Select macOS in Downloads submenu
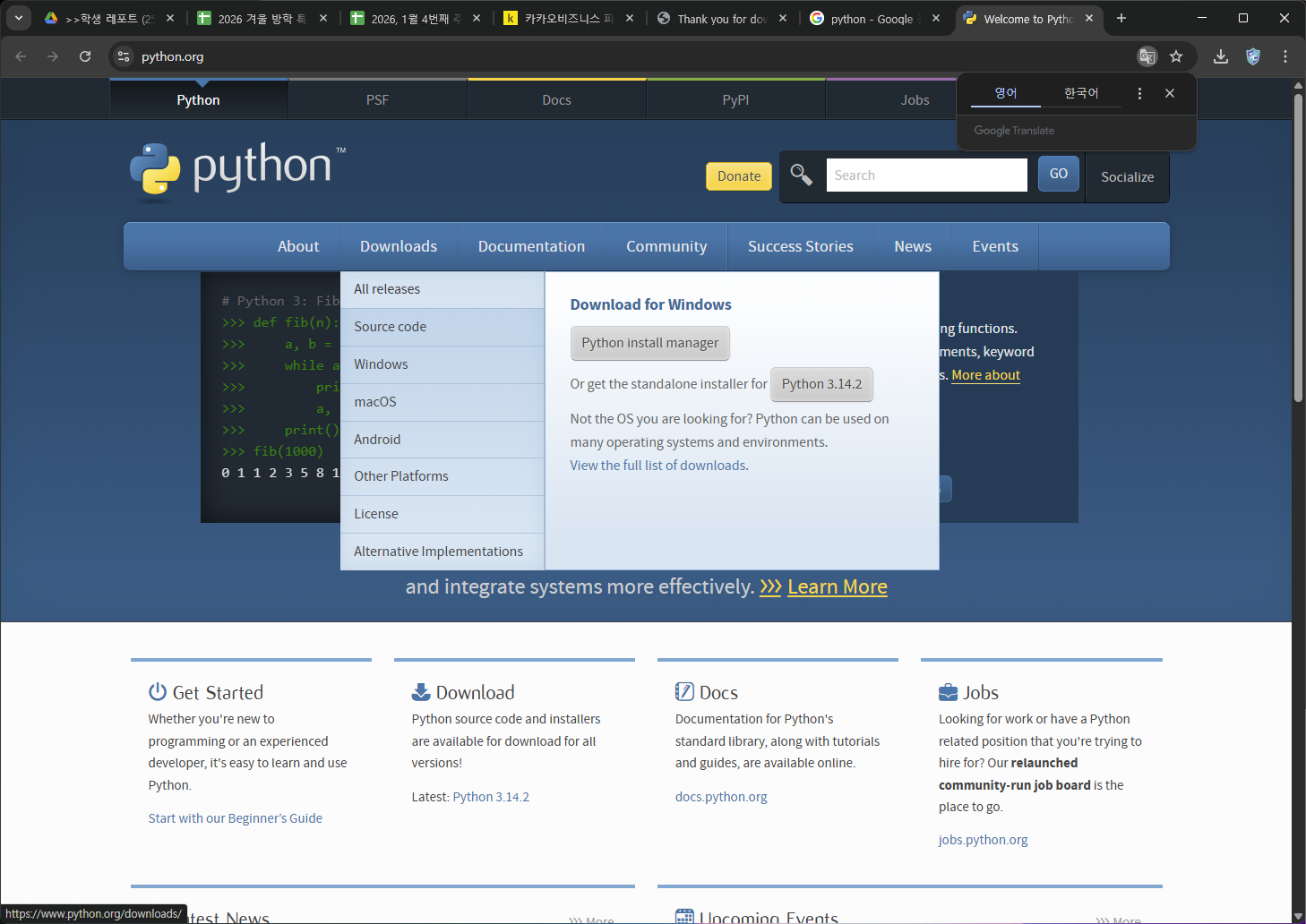 tap(442, 402)
